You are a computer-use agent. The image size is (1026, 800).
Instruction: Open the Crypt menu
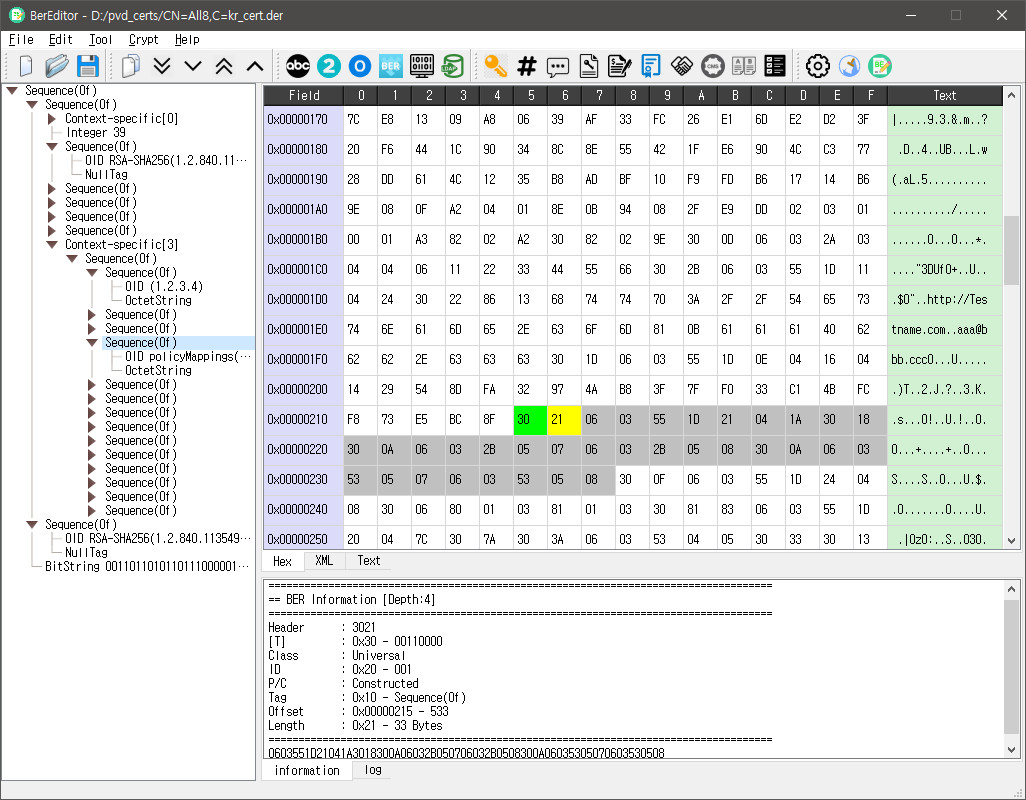tap(143, 40)
